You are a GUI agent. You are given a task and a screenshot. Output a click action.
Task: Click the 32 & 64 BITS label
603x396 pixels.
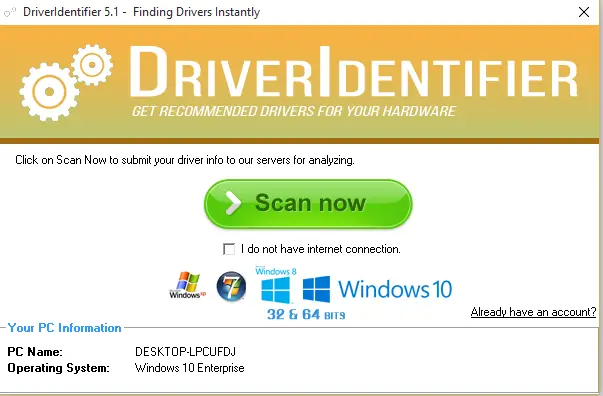[306, 314]
